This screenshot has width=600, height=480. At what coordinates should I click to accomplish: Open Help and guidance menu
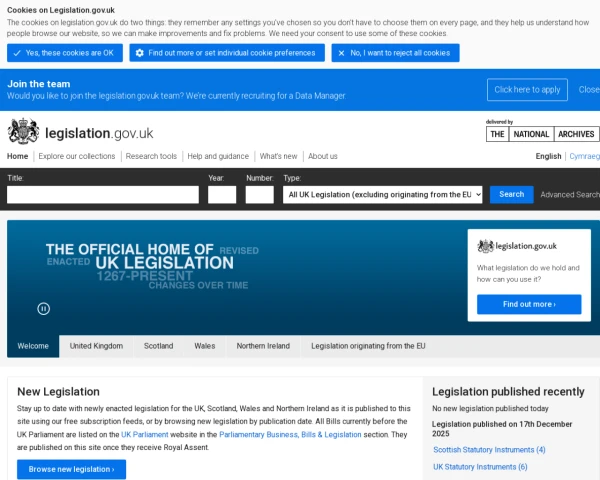[x=218, y=156]
